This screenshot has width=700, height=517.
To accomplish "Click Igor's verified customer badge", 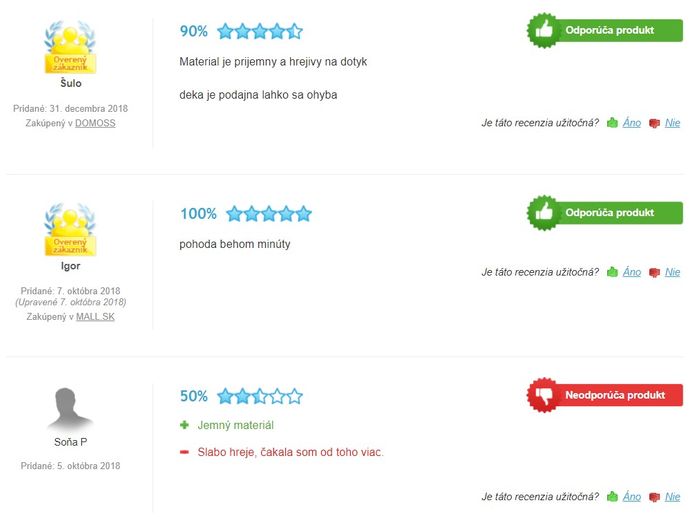I will (x=70, y=229).
